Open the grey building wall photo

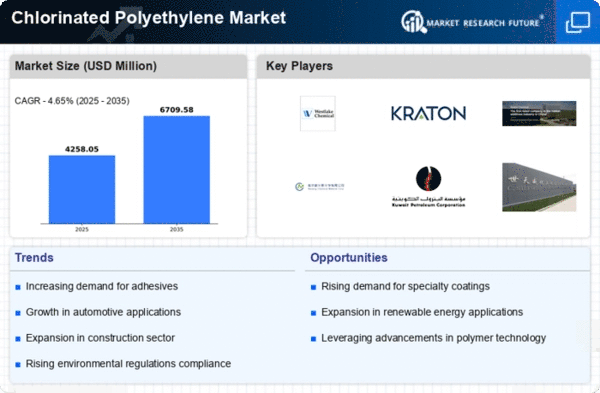[539, 187]
